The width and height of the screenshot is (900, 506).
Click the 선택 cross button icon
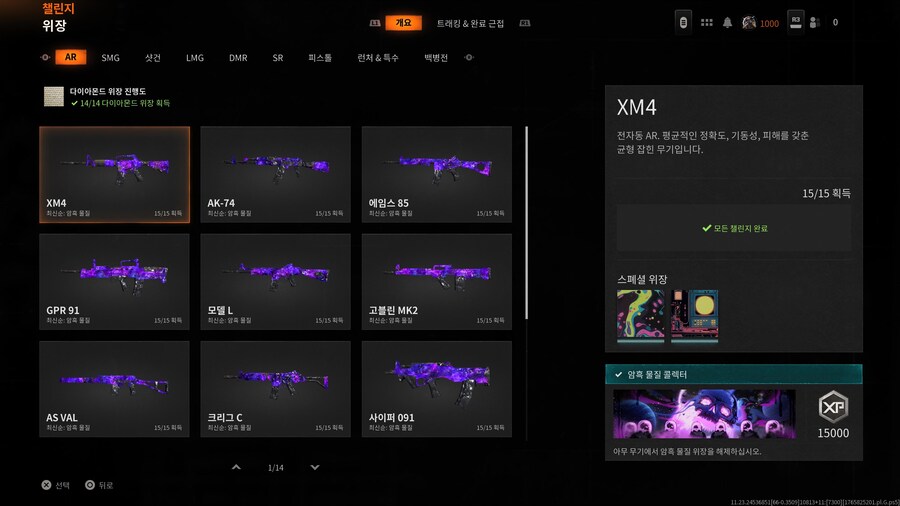tap(46, 485)
